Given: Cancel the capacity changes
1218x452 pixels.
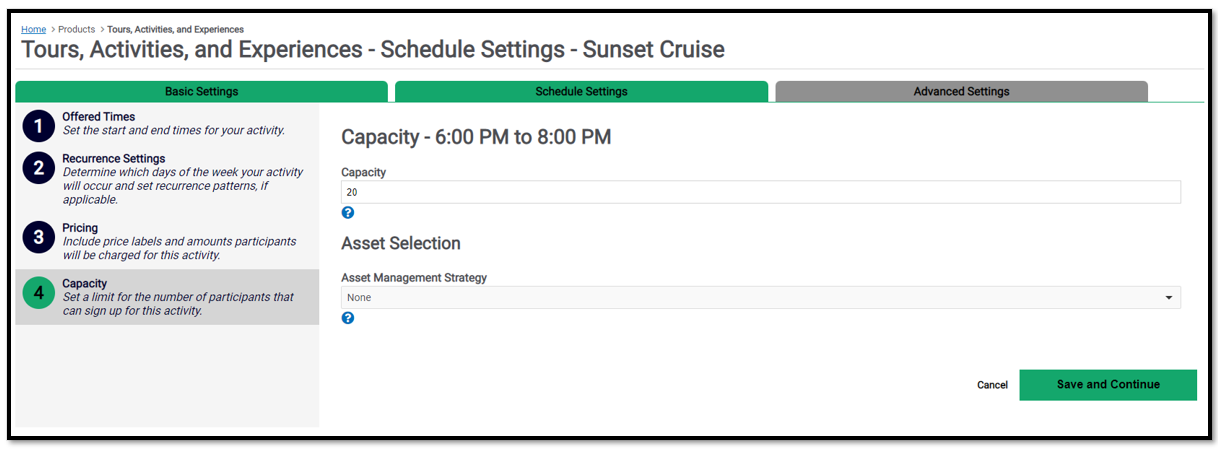Looking at the screenshot, I should tap(992, 385).
